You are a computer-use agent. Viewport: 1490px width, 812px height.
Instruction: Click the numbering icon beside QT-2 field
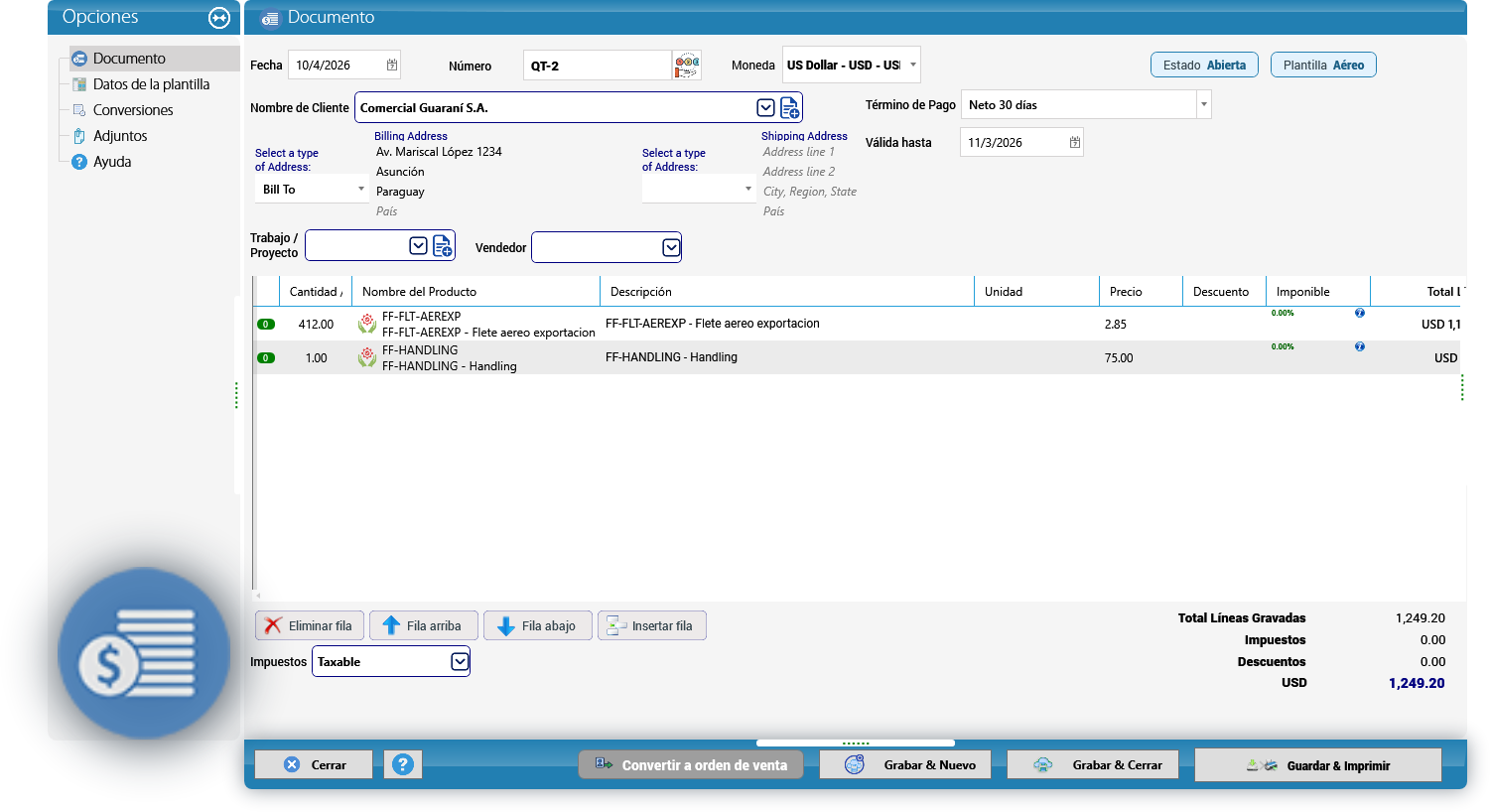coord(687,66)
